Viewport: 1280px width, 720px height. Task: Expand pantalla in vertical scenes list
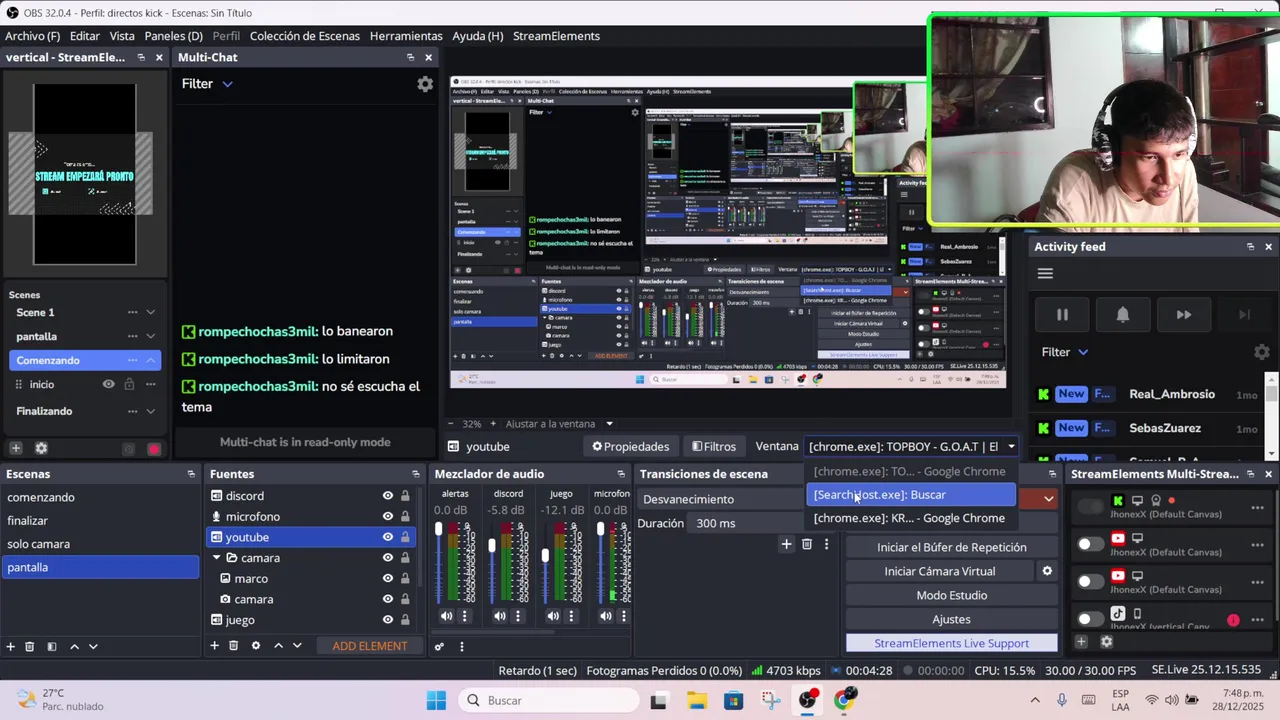pyautogui.click(x=150, y=336)
